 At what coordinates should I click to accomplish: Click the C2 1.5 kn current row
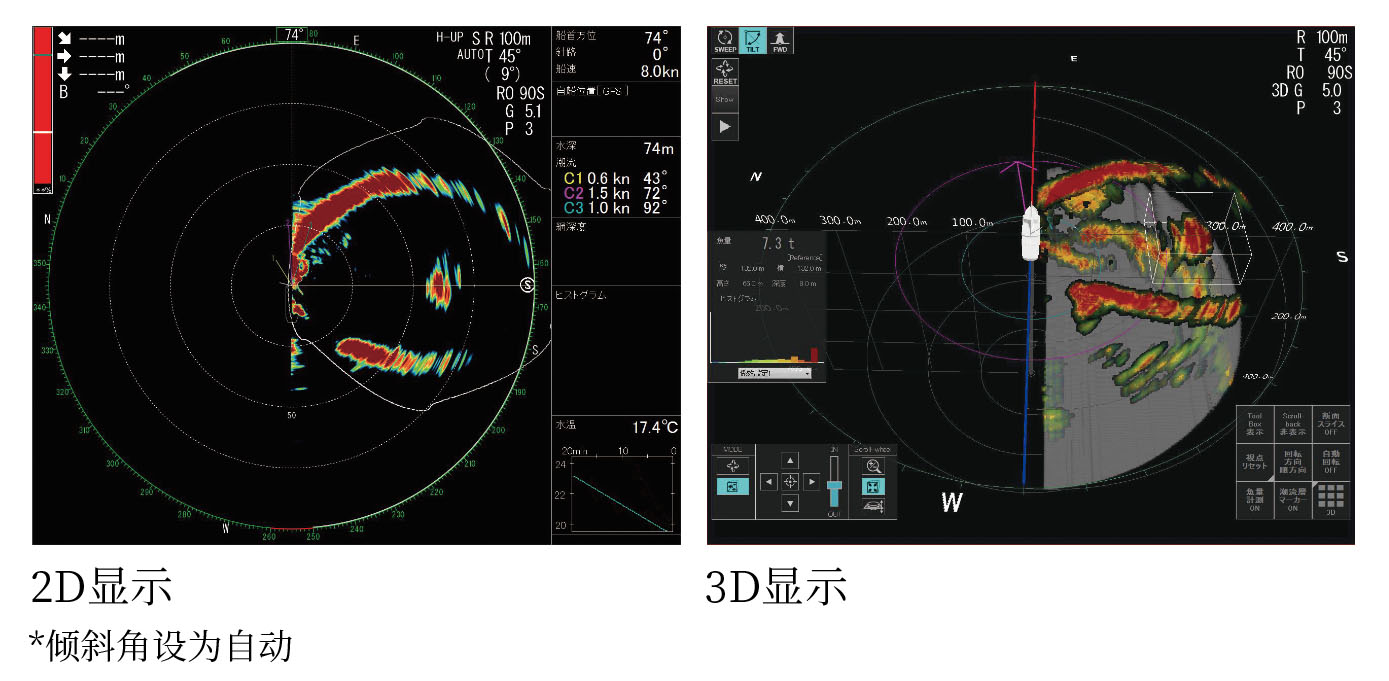pos(615,192)
